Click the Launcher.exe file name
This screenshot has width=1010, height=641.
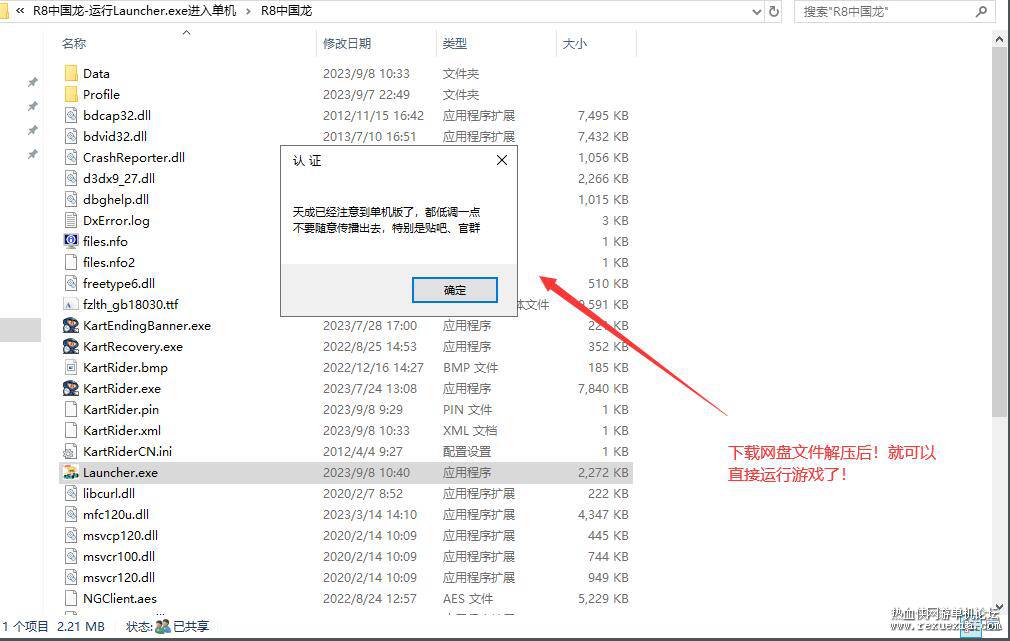[120, 472]
